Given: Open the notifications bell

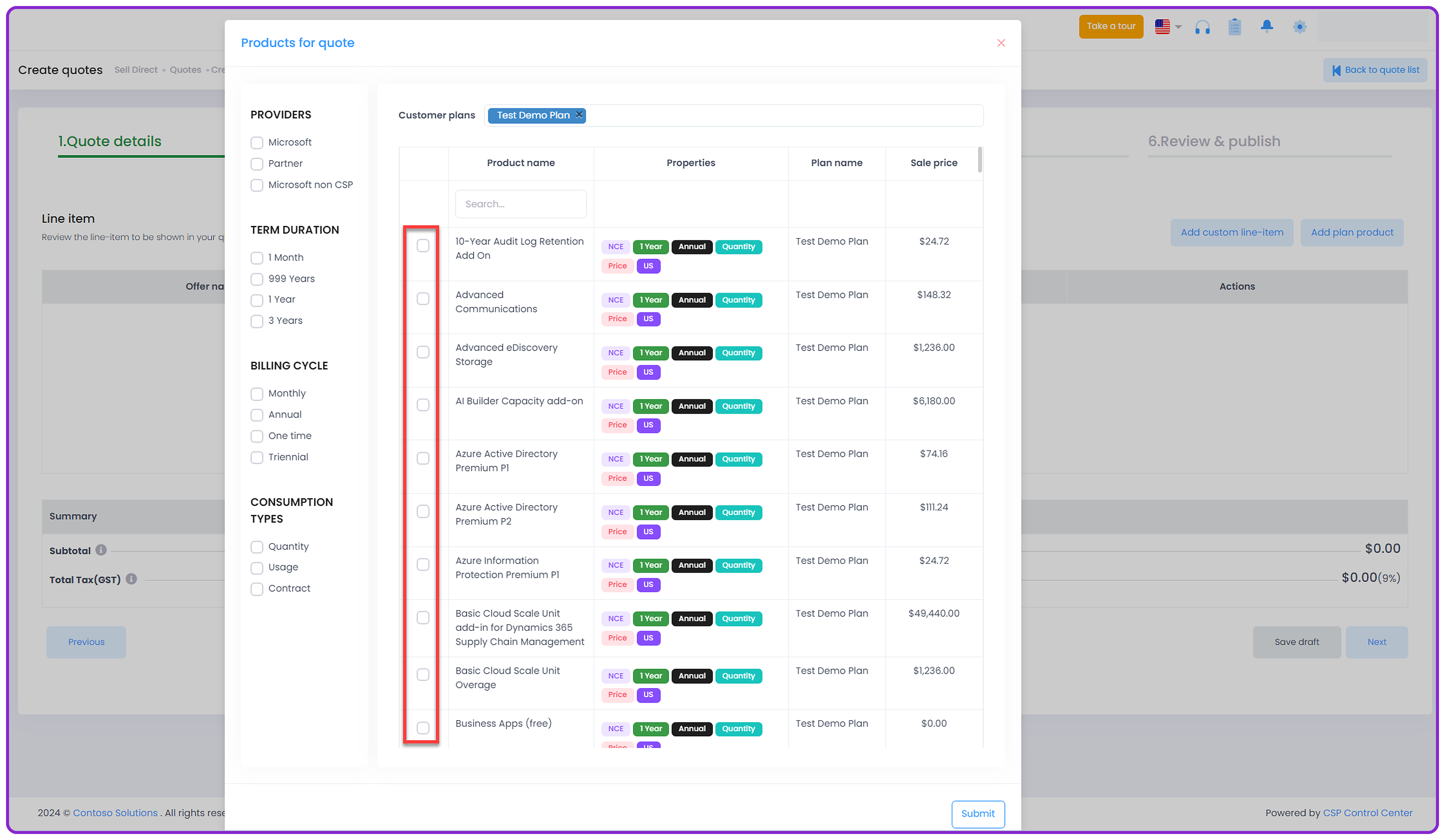Looking at the screenshot, I should 1266,26.
